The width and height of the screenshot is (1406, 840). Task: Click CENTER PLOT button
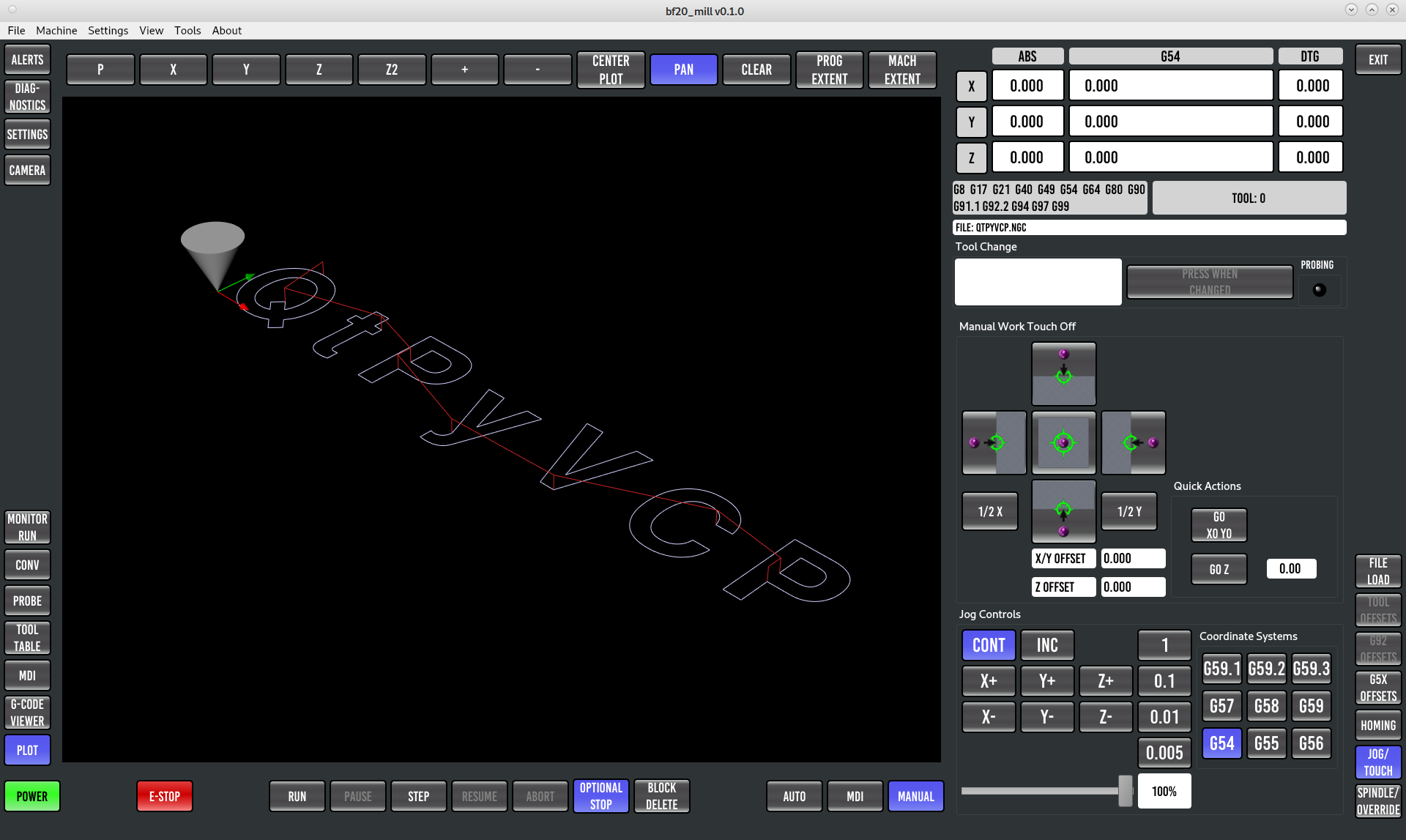611,70
